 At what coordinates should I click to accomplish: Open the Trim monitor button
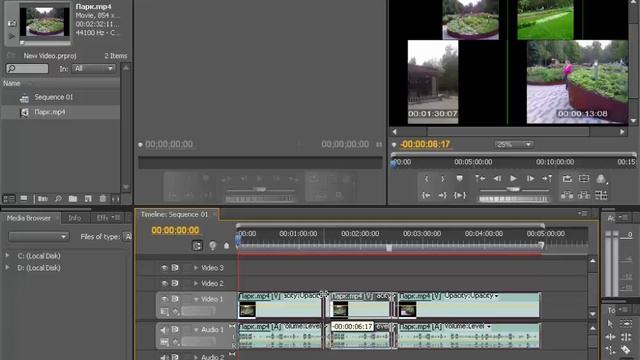(601, 196)
